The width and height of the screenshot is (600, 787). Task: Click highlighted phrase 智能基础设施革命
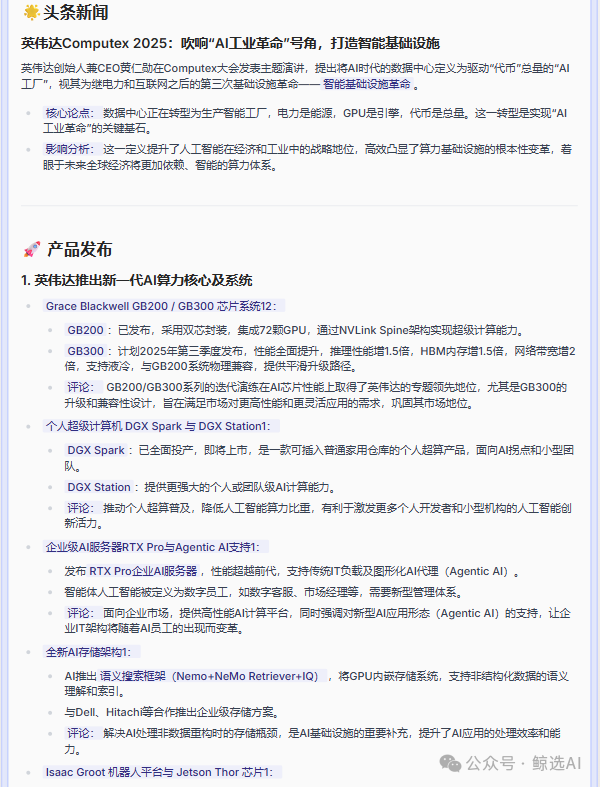coord(367,84)
